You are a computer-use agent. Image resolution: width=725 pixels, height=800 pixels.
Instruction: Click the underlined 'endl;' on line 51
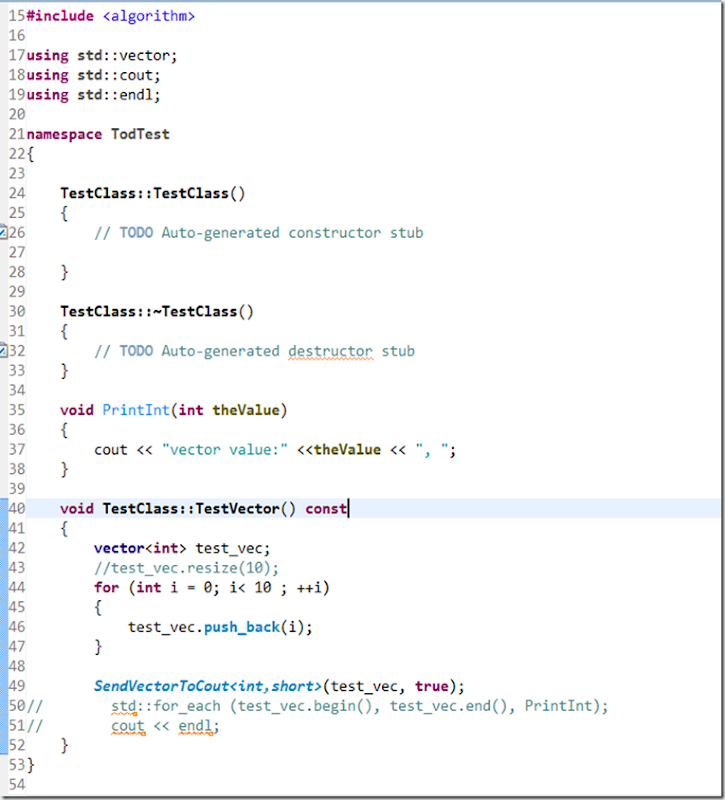point(199,726)
